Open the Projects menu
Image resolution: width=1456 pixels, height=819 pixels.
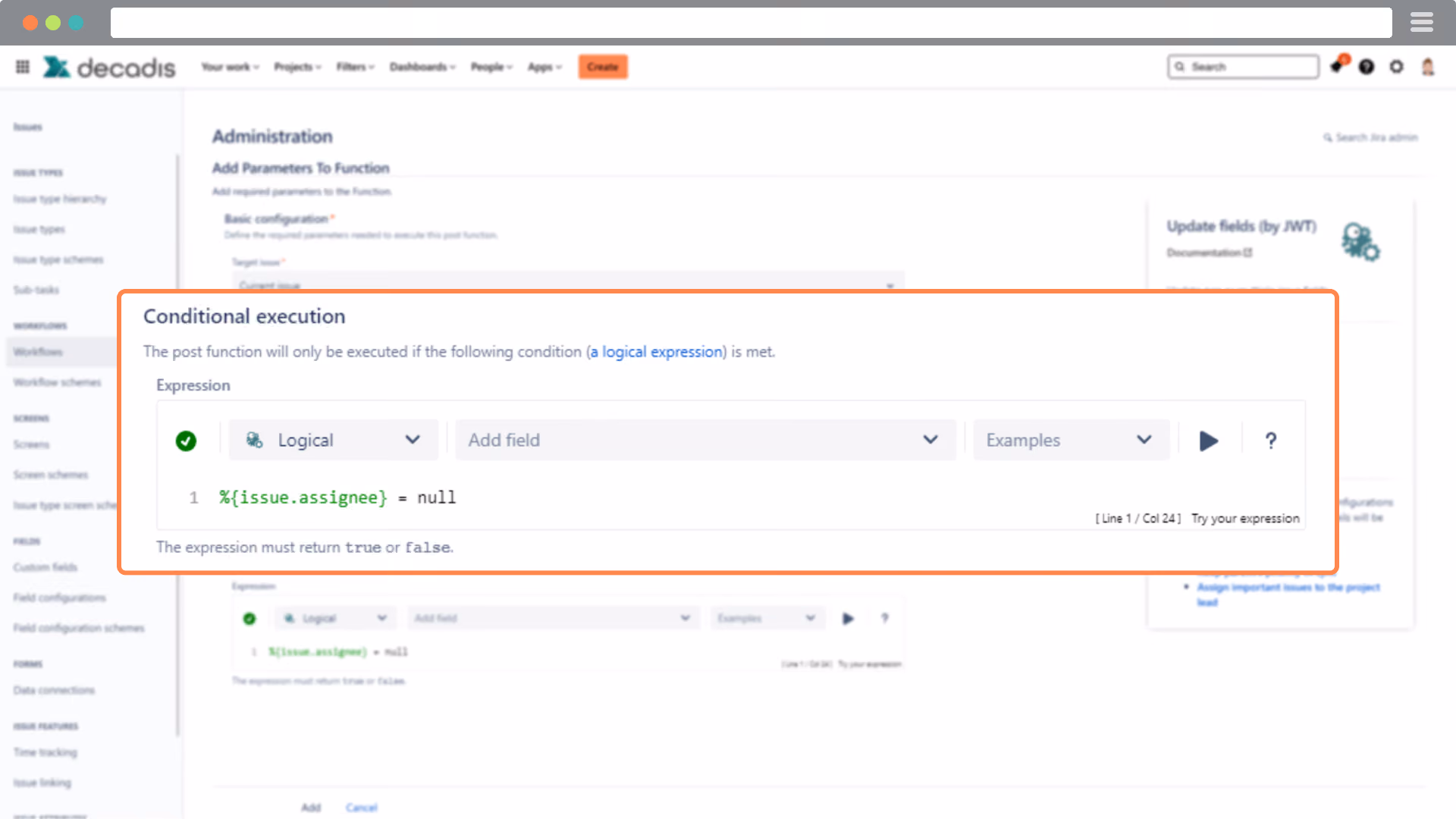point(297,67)
